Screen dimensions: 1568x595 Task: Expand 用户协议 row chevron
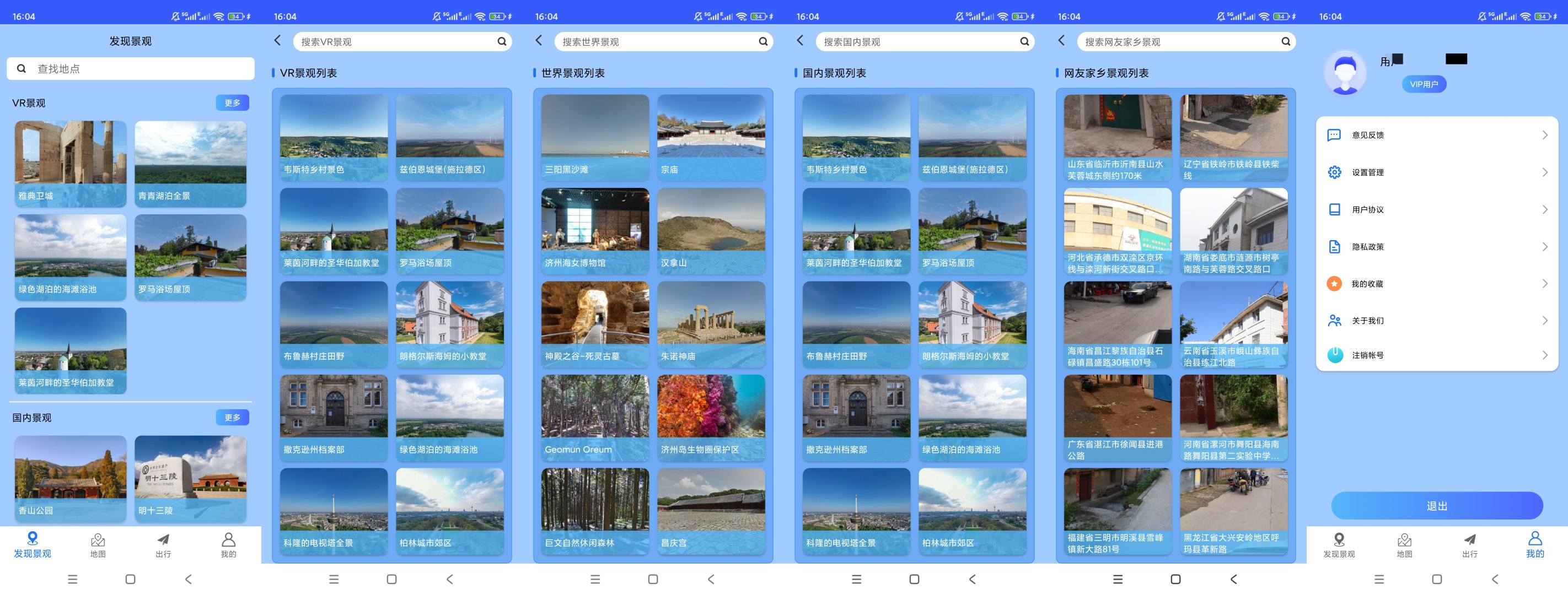(1544, 209)
